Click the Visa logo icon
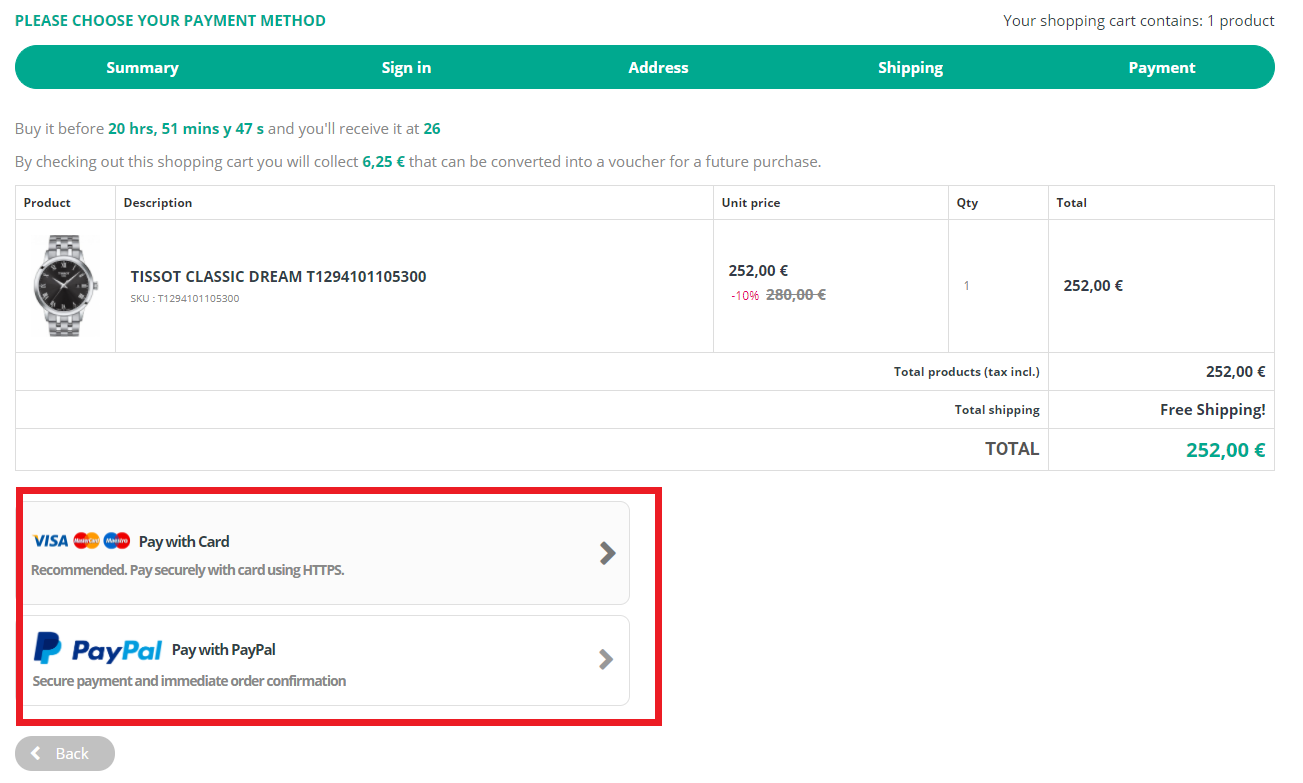The image size is (1303, 783). [x=51, y=541]
